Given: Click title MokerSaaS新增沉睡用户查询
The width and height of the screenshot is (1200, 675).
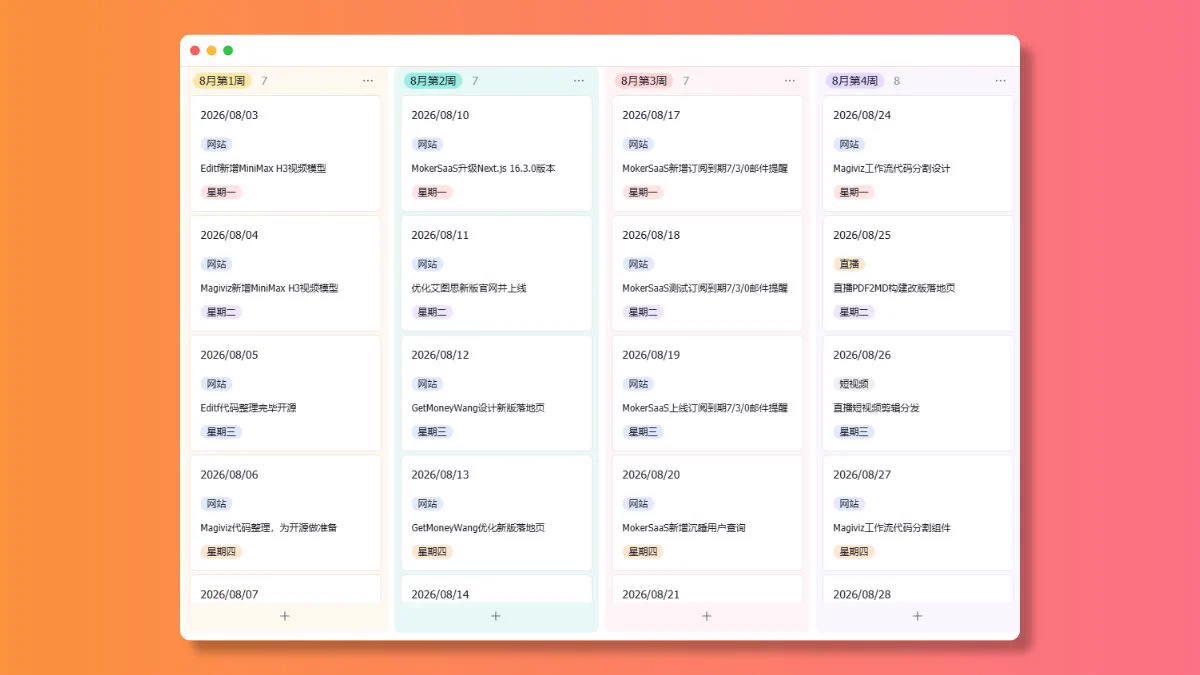Looking at the screenshot, I should 684,528.
